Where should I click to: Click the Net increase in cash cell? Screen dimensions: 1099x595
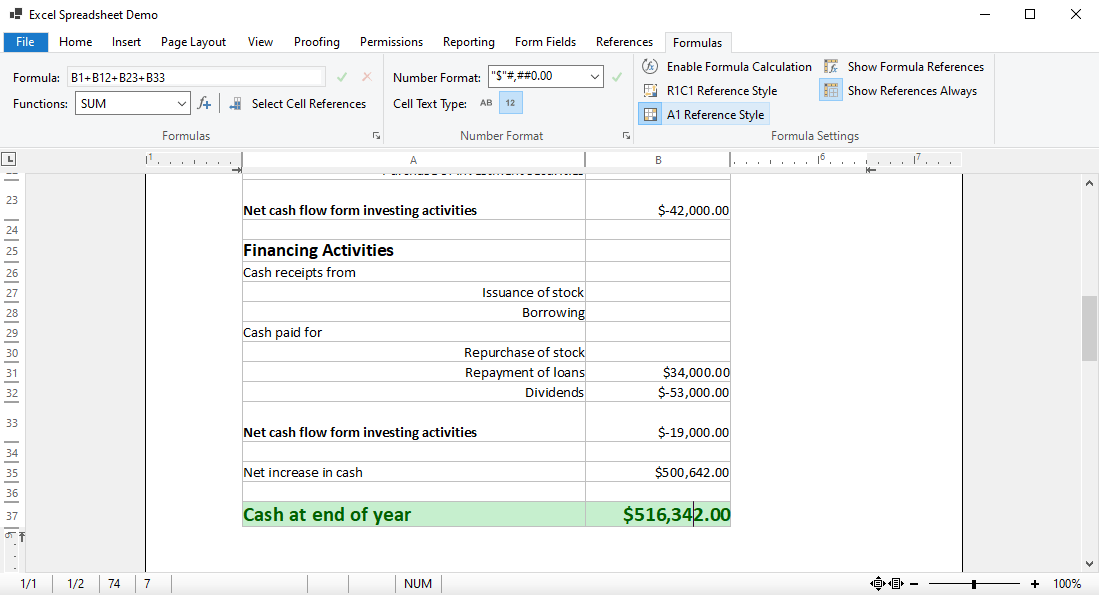[x=414, y=472]
